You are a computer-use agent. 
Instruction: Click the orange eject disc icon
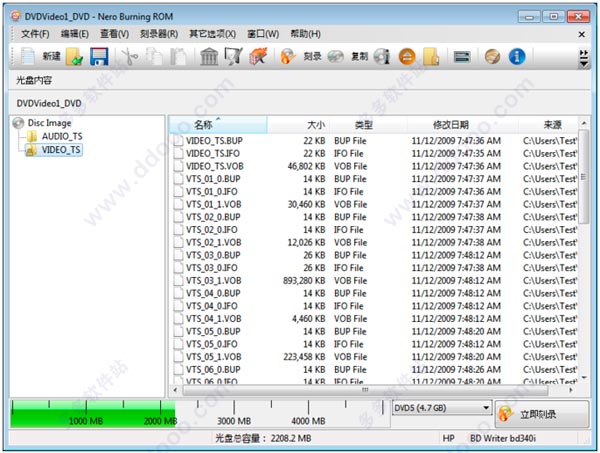click(x=407, y=57)
